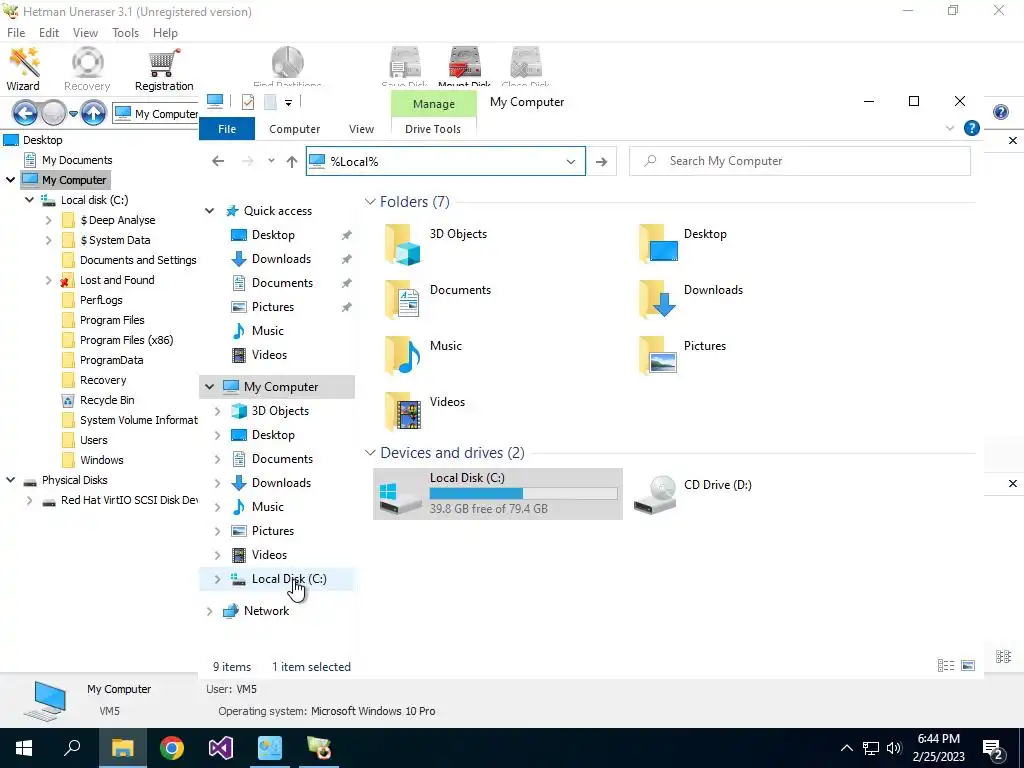1024x768 pixels.
Task: Click Properties icon in quick access toolbar
Action: point(248,101)
